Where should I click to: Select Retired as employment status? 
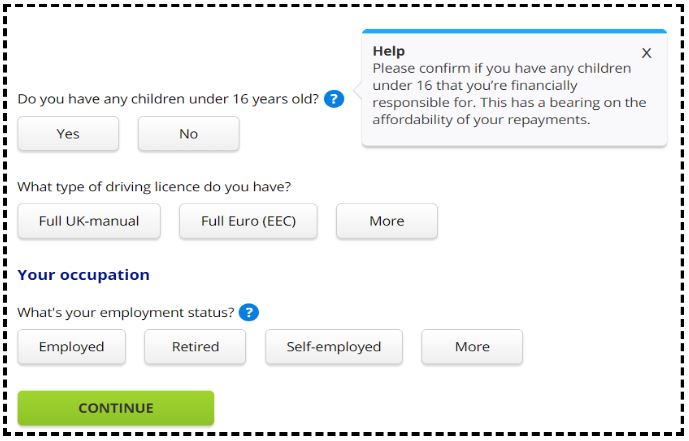[195, 347]
